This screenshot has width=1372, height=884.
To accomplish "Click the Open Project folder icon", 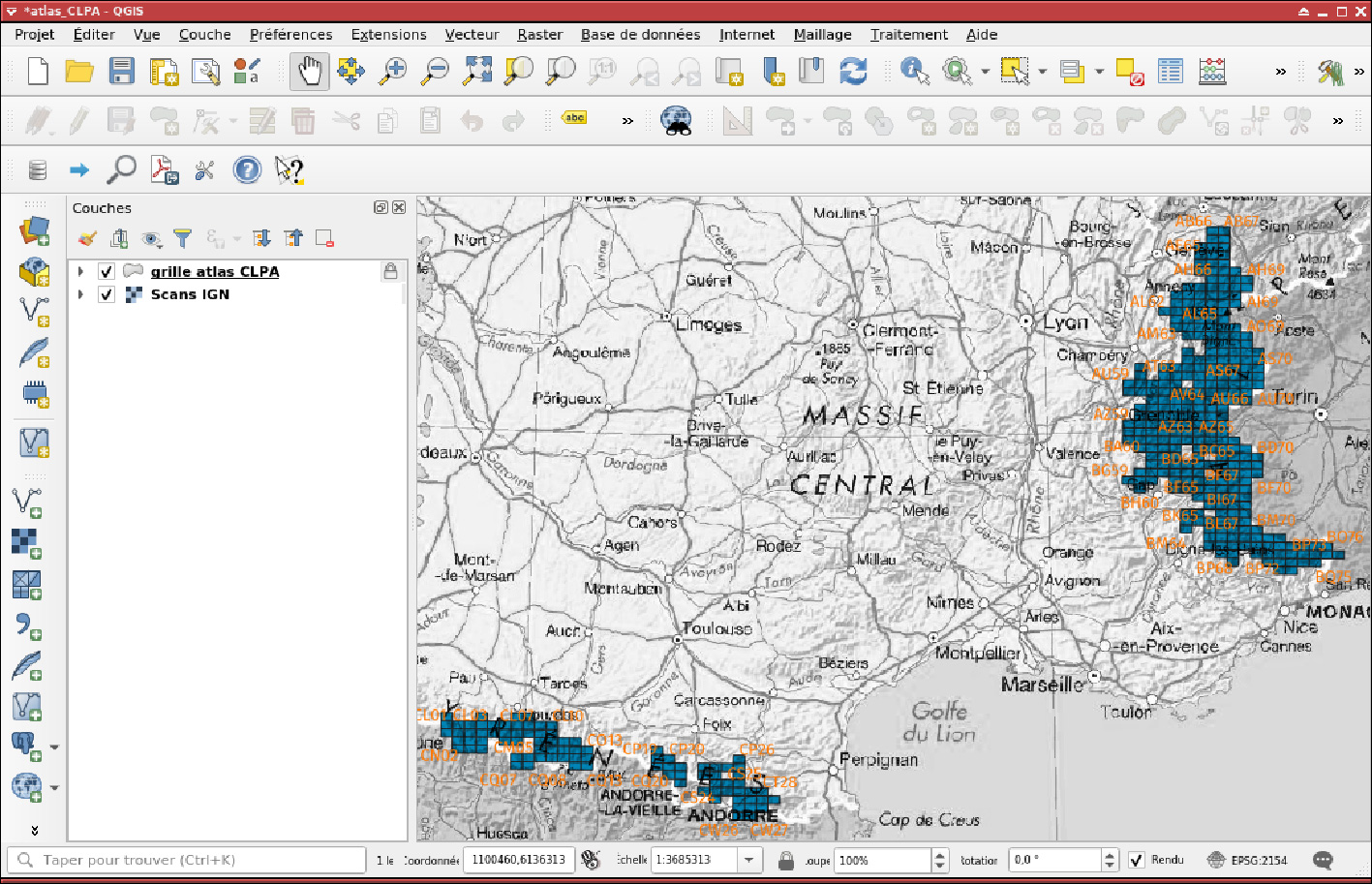I will click(x=79, y=72).
